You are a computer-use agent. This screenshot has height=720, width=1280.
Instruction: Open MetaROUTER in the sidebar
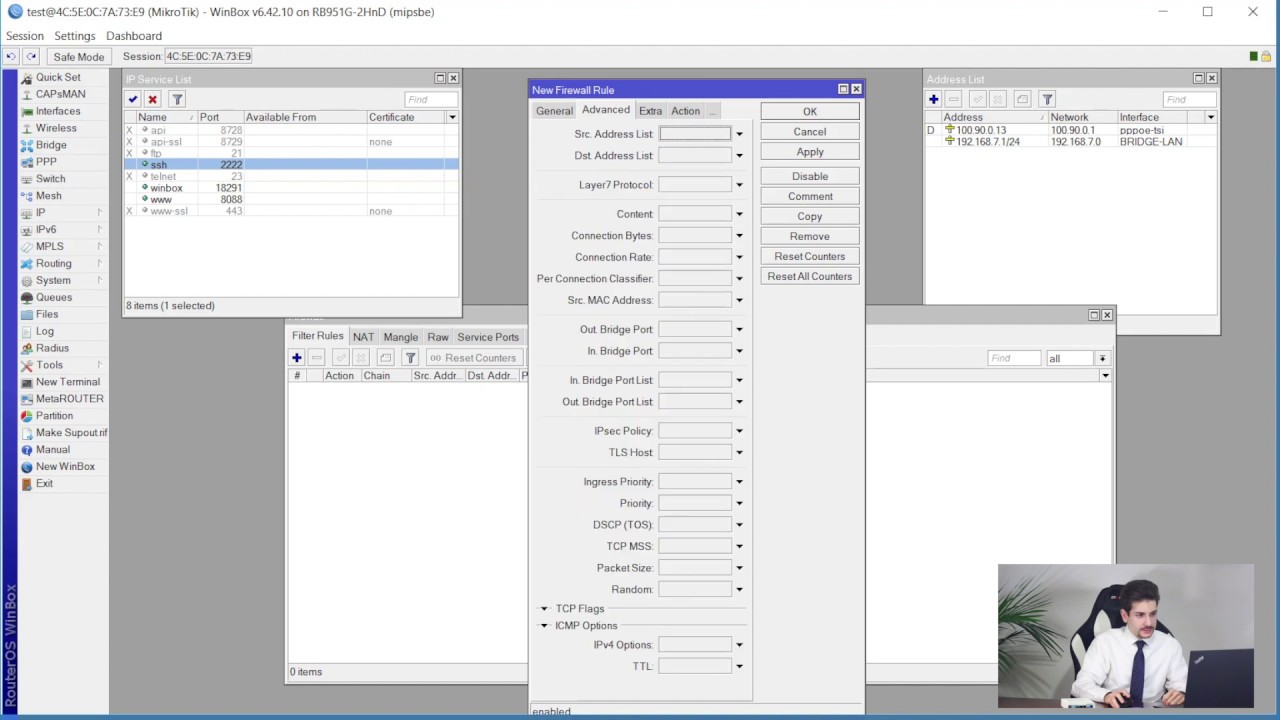click(x=69, y=398)
